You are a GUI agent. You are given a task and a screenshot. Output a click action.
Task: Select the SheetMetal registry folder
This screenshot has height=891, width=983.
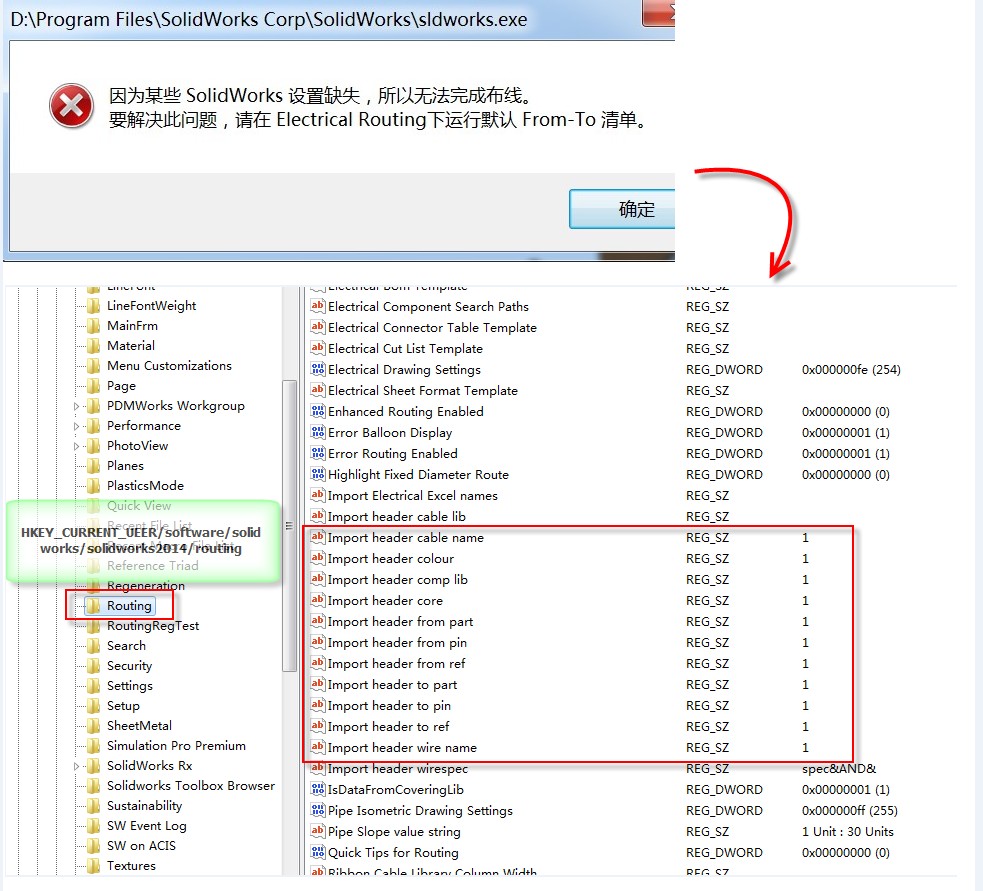pyautogui.click(x=139, y=726)
